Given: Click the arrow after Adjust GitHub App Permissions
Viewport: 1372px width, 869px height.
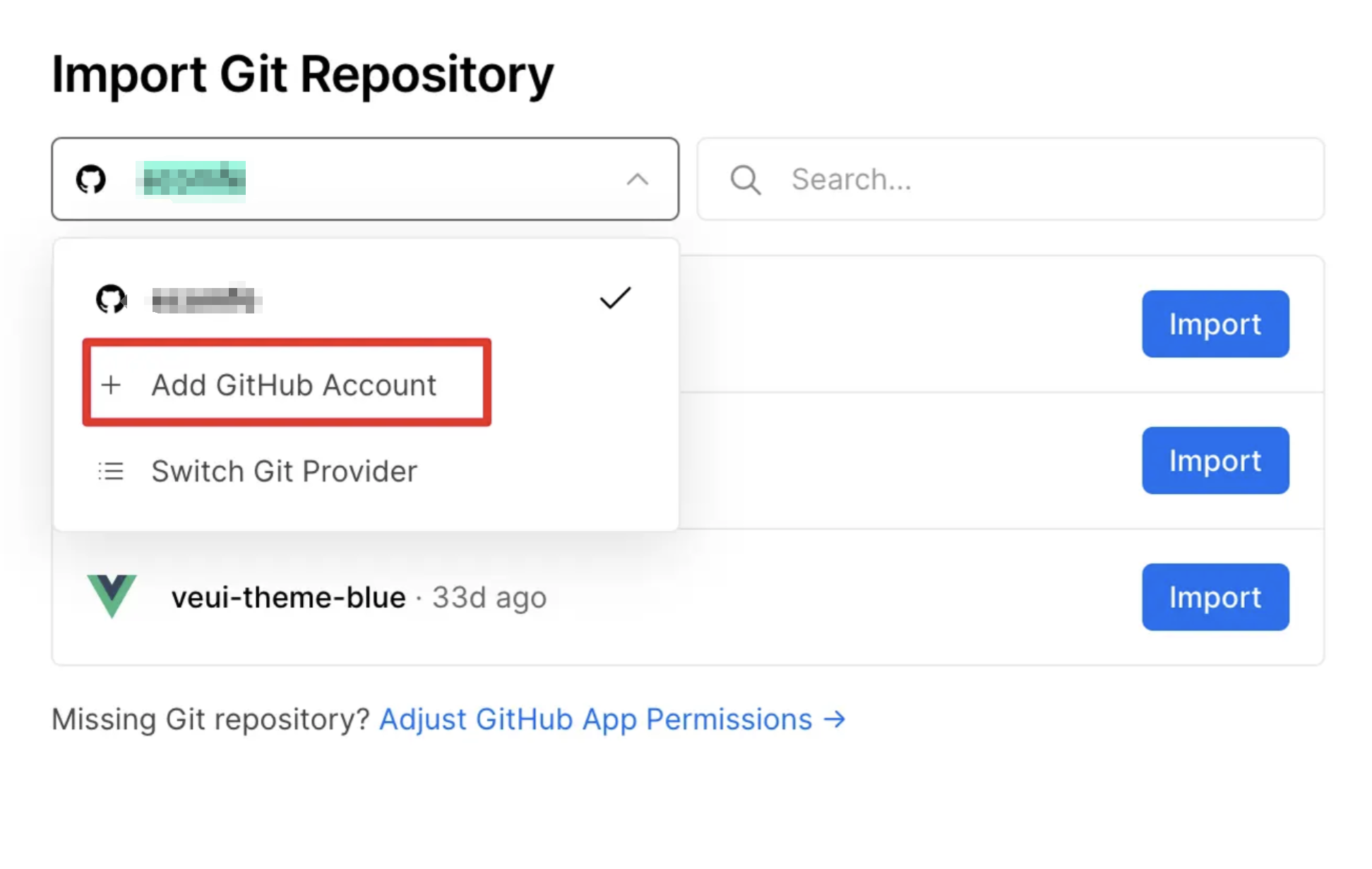Looking at the screenshot, I should (x=835, y=719).
